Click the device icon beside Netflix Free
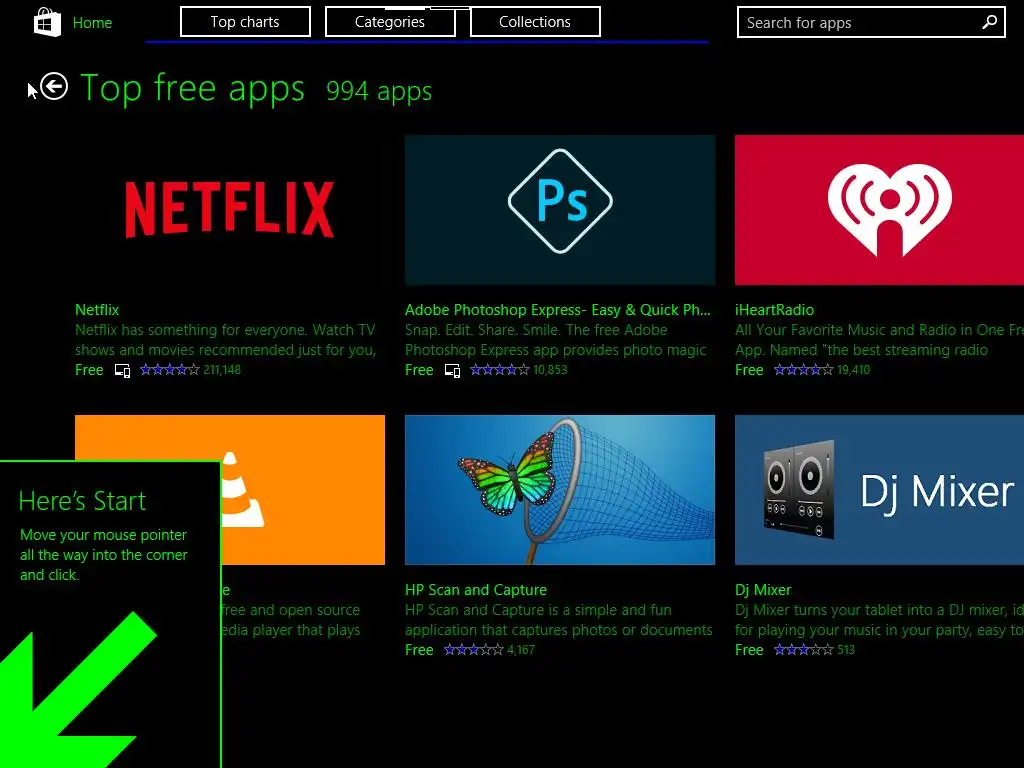1024x768 pixels. pyautogui.click(x=122, y=371)
